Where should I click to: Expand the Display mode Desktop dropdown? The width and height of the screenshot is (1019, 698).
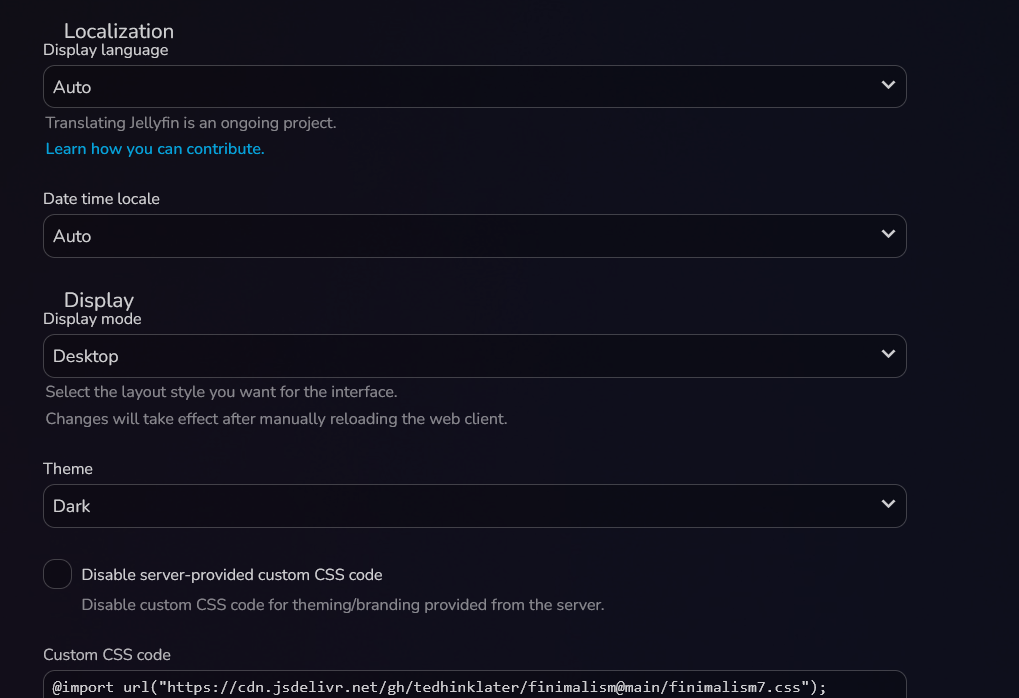point(450,356)
